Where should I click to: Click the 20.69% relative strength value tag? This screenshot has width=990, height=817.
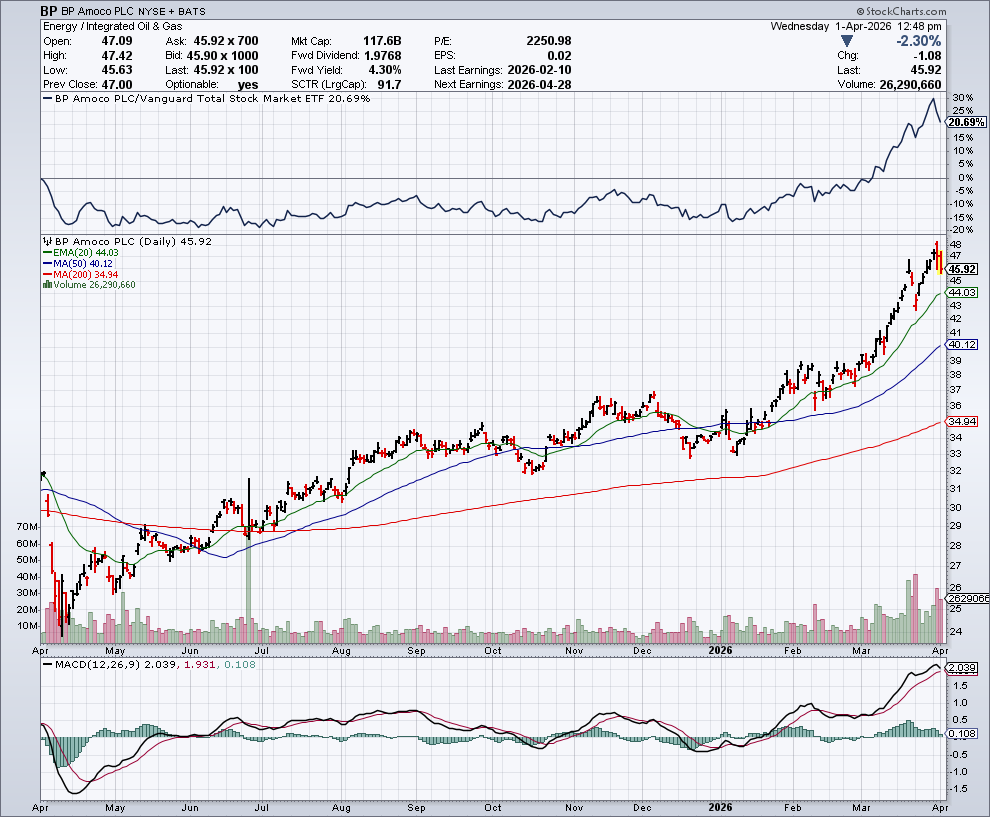click(962, 120)
